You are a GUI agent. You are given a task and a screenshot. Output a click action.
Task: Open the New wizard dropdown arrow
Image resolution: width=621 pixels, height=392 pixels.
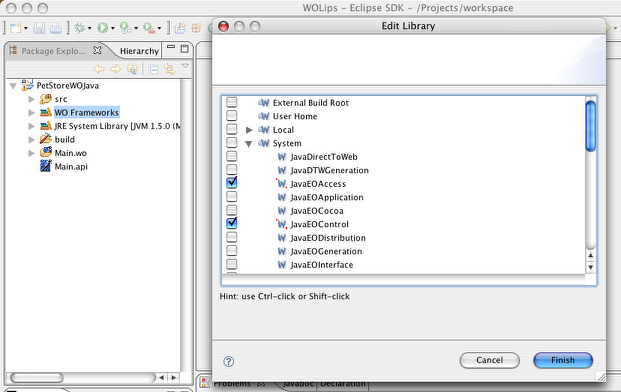point(26,29)
